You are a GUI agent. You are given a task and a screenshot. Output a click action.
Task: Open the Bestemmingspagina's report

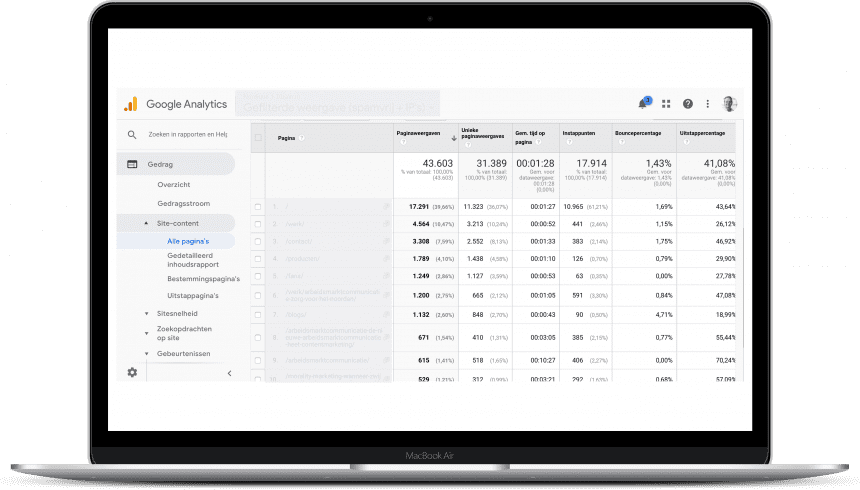coord(203,279)
